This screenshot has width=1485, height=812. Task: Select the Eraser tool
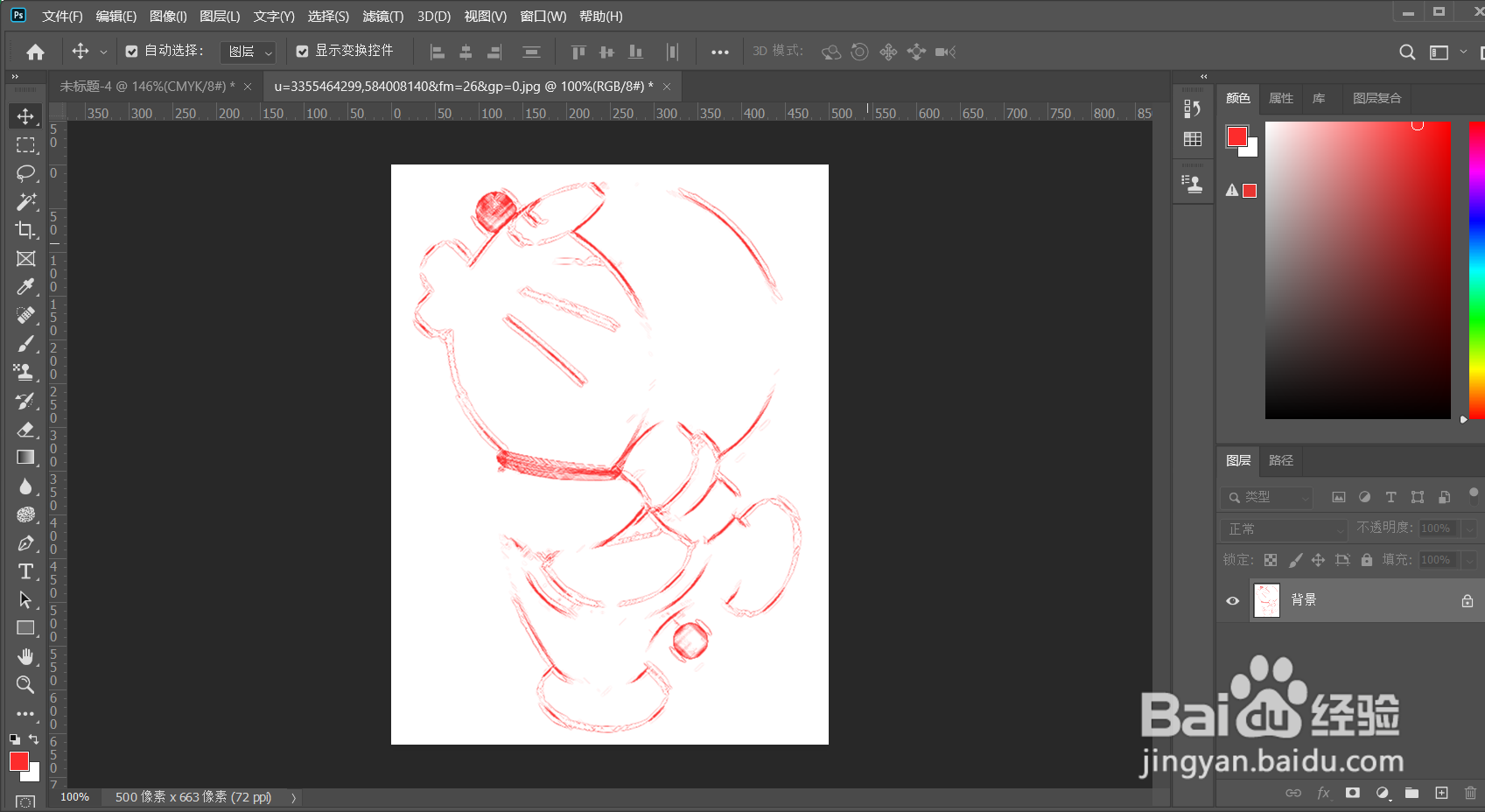click(25, 429)
